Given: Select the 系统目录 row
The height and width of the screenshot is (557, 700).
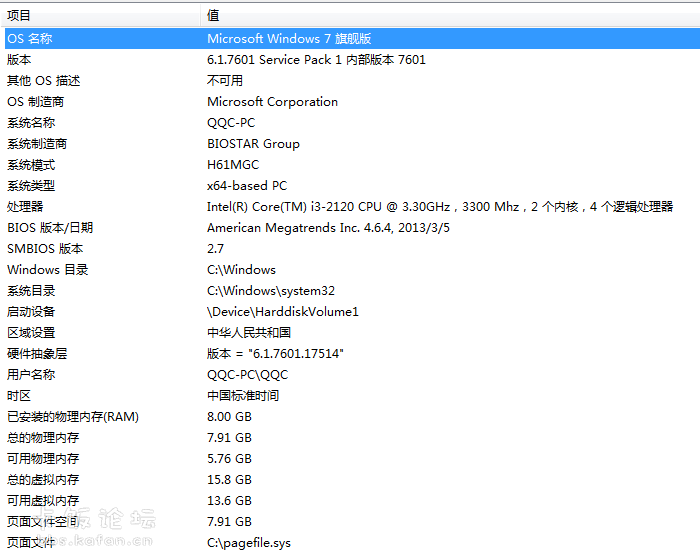Looking at the screenshot, I should tap(352, 291).
